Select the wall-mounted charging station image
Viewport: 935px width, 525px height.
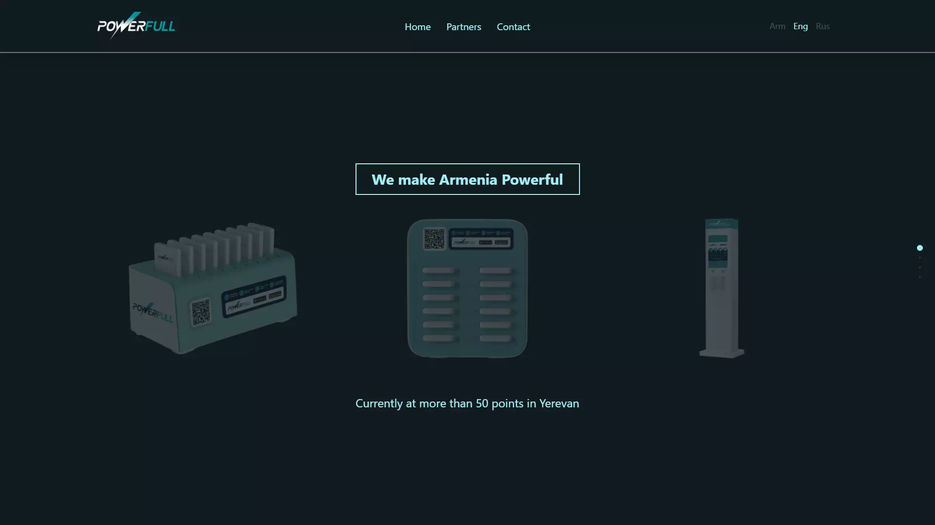(467, 289)
